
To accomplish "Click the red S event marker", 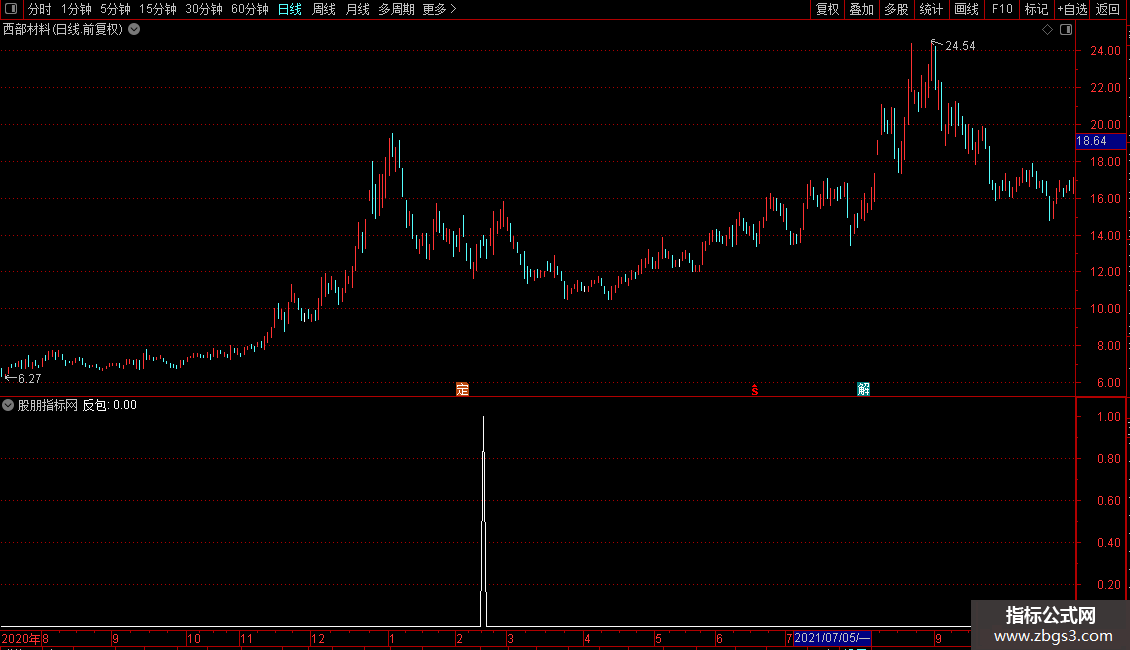I will (x=755, y=390).
